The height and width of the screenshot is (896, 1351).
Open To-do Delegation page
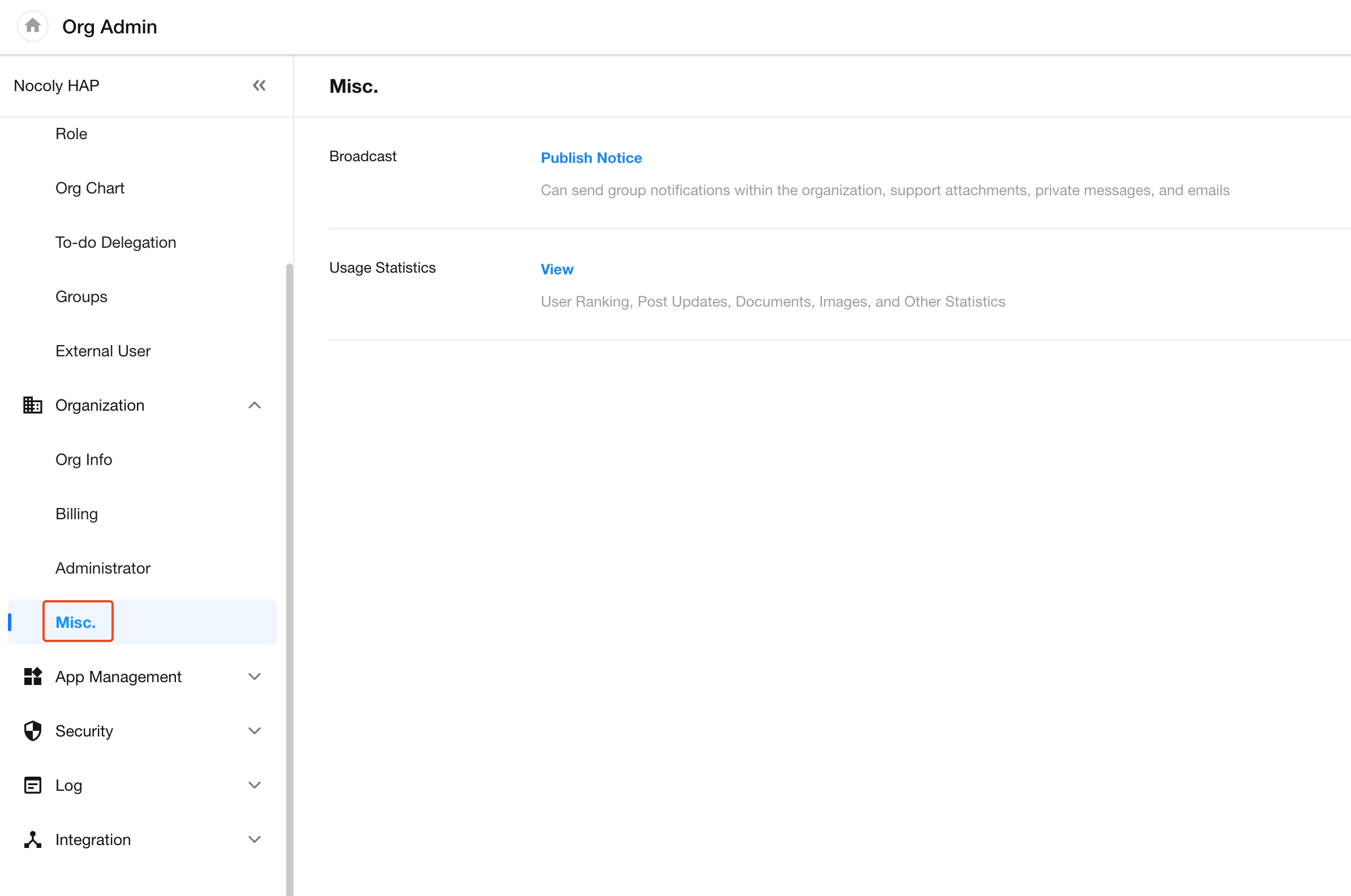coord(115,242)
